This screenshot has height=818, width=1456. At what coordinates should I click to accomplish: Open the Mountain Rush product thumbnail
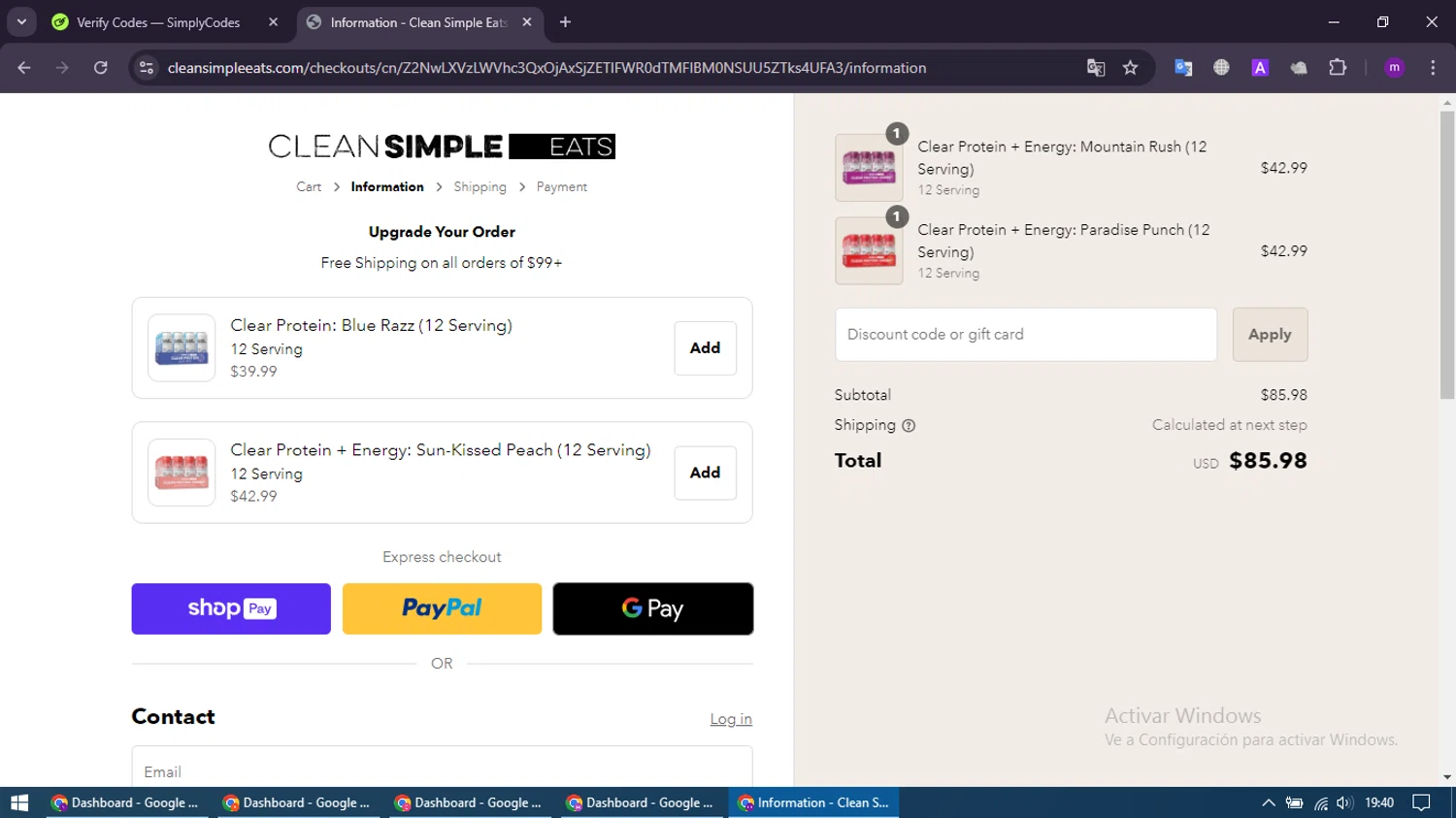[x=869, y=168]
